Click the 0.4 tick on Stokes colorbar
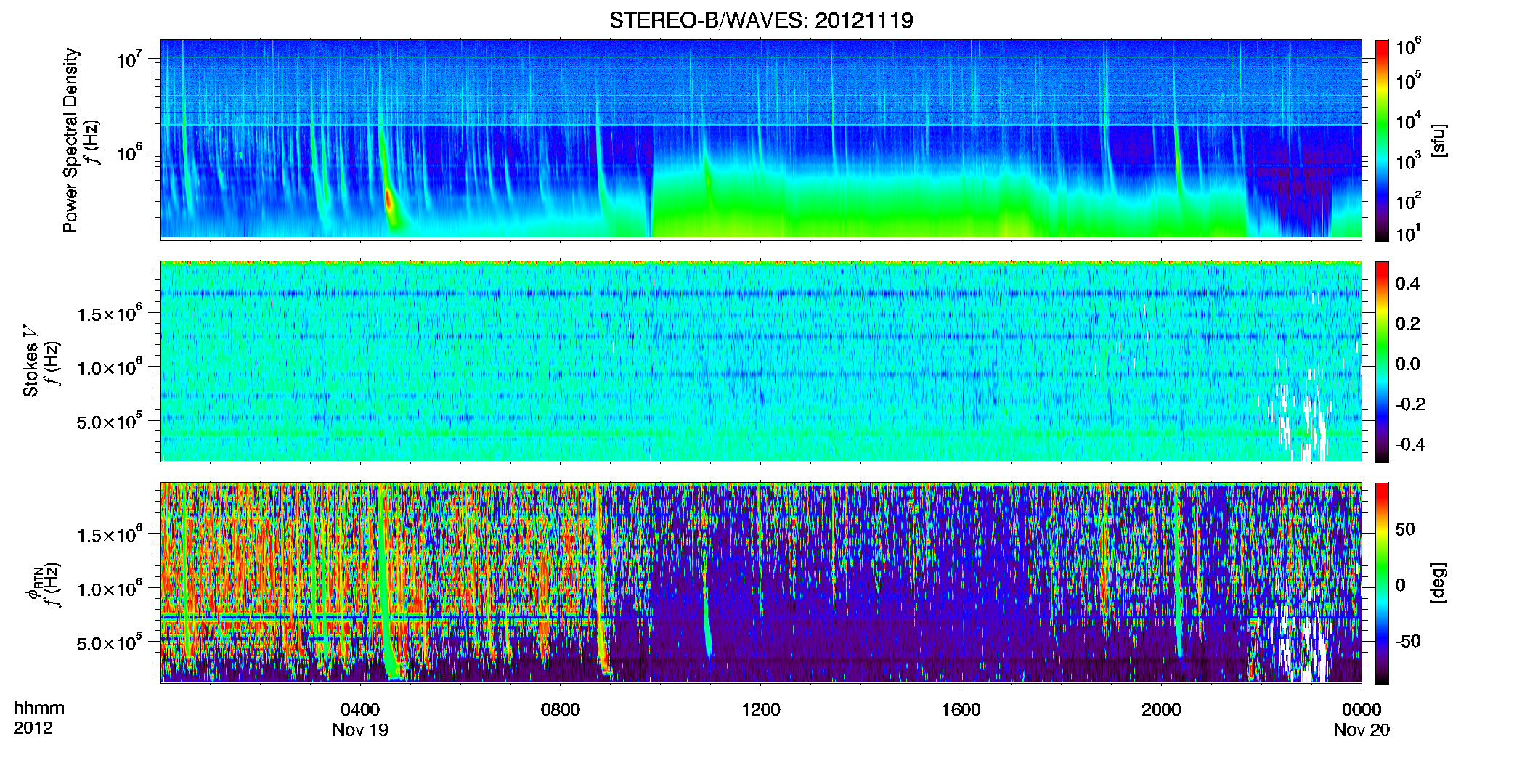This screenshot has width=1522, height=784. pyautogui.click(x=1407, y=284)
